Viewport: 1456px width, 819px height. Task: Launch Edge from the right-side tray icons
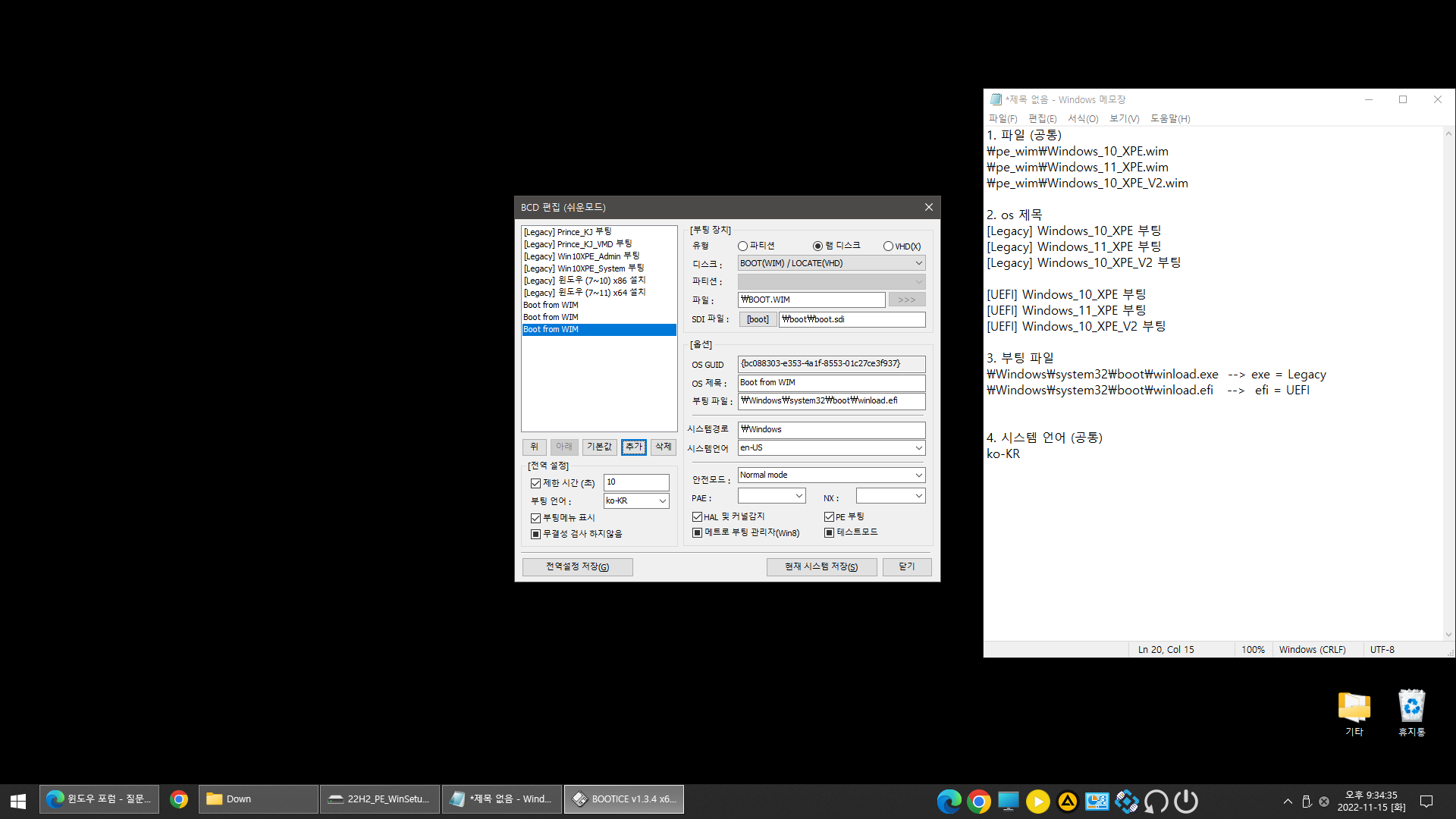(x=949, y=802)
